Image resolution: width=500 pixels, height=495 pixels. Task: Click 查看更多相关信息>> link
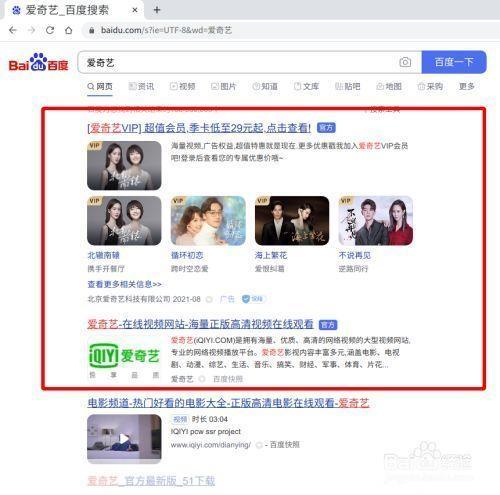click(125, 284)
